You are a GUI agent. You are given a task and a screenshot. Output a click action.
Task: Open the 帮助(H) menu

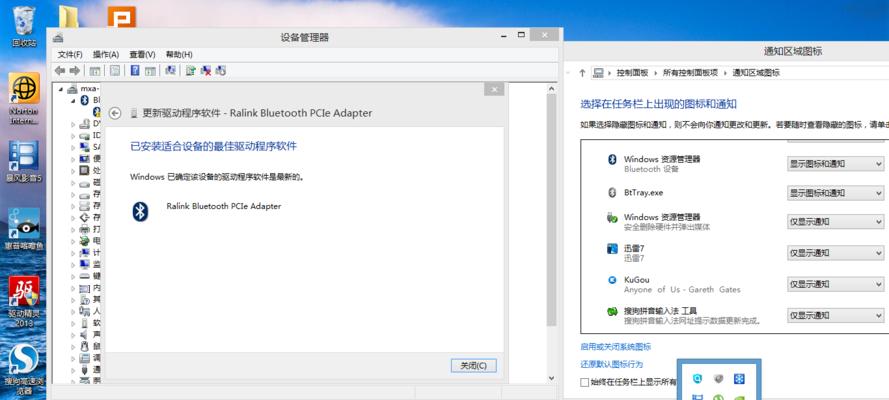[179, 54]
